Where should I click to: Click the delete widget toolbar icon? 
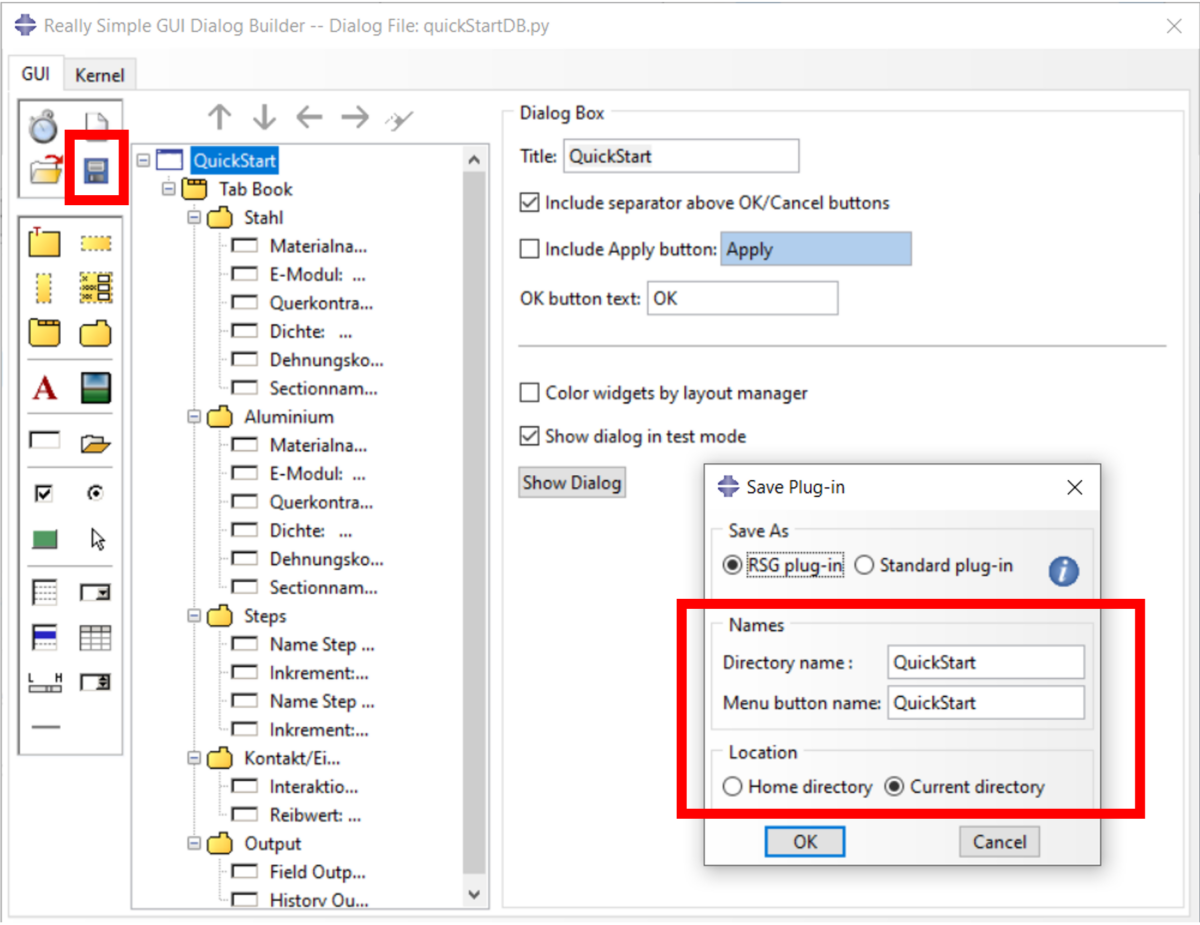pos(399,117)
